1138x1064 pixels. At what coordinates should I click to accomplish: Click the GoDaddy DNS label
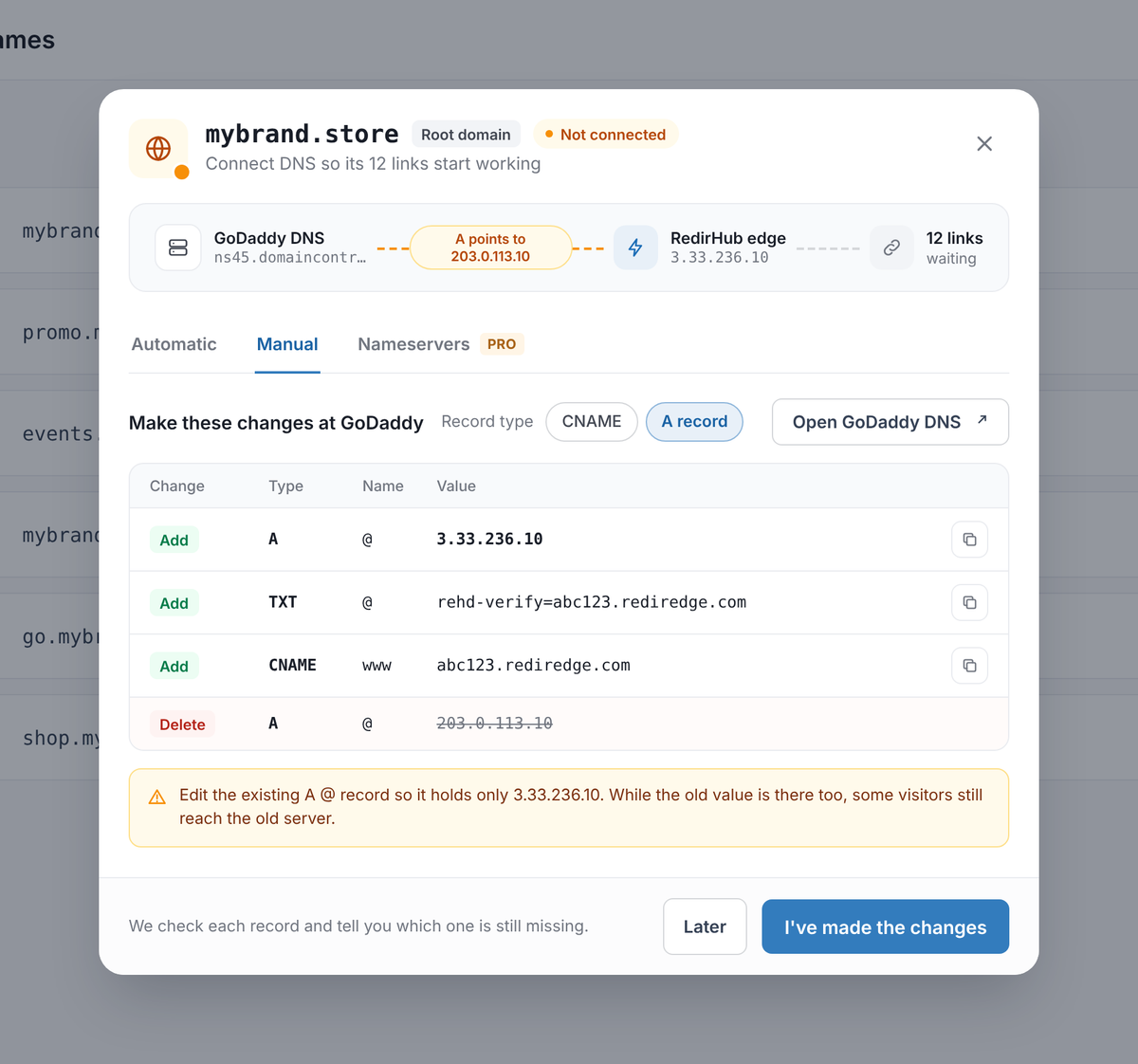tap(269, 238)
